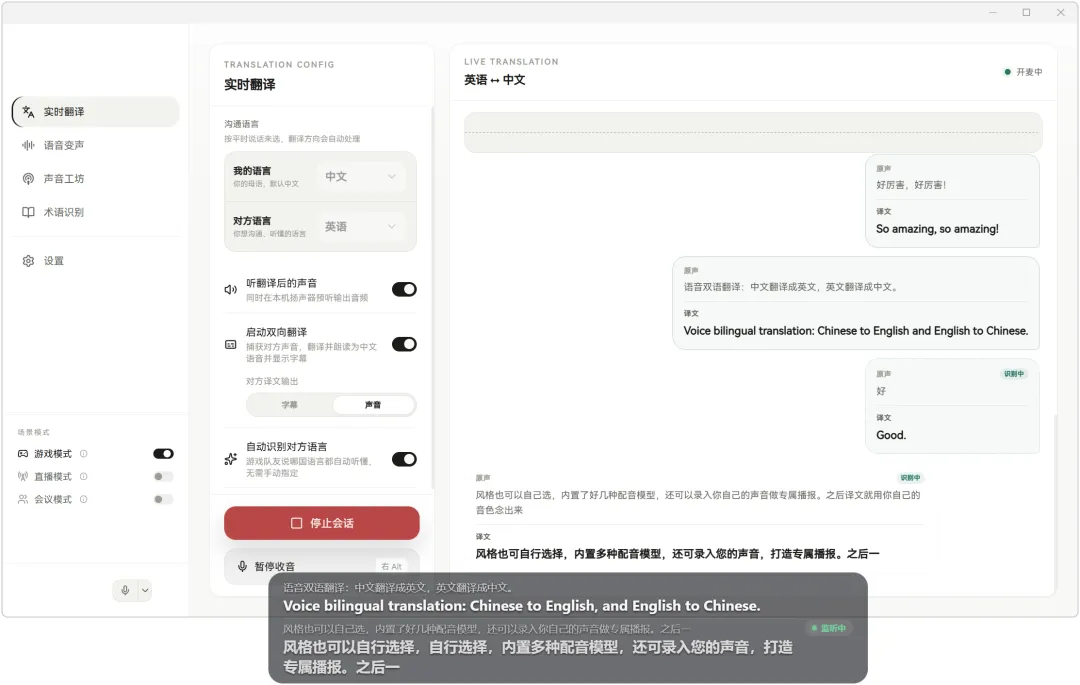The height and width of the screenshot is (685, 1080).
Task: Expand the chevron next to sidebar microphone
Action: pos(145,590)
